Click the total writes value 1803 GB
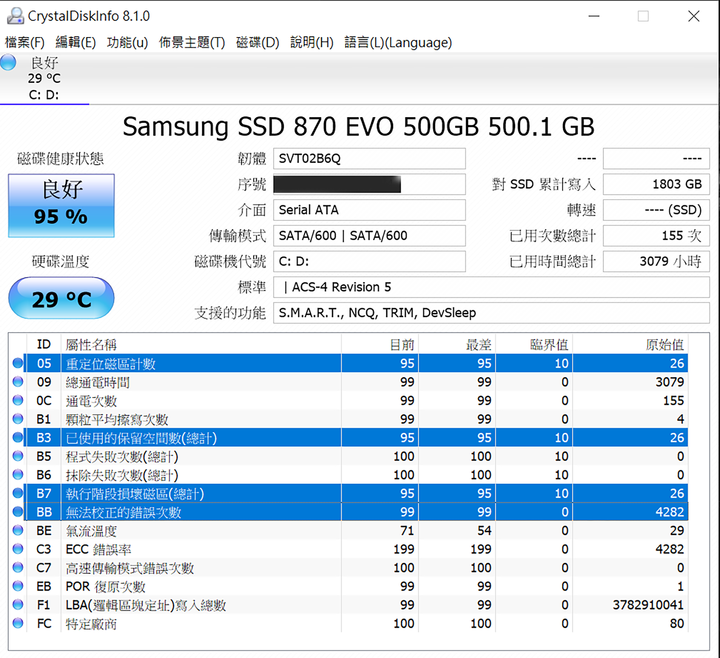The height and width of the screenshot is (658, 720). pyautogui.click(x=656, y=184)
